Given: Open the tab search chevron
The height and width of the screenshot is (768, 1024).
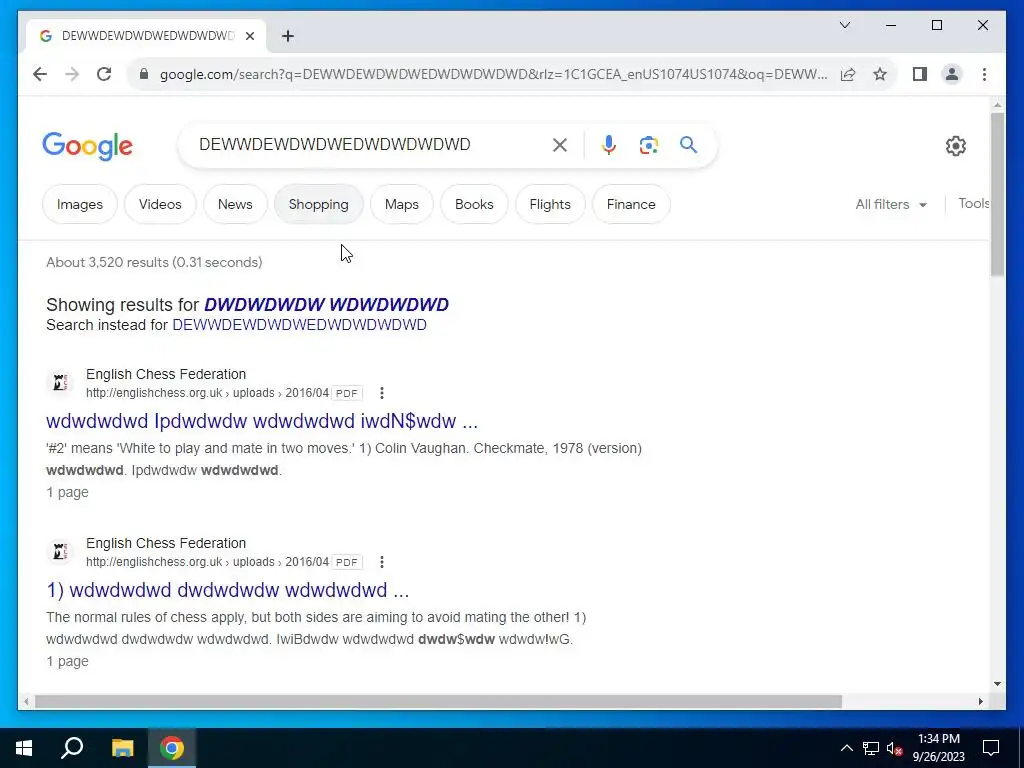Looking at the screenshot, I should pos(844,25).
